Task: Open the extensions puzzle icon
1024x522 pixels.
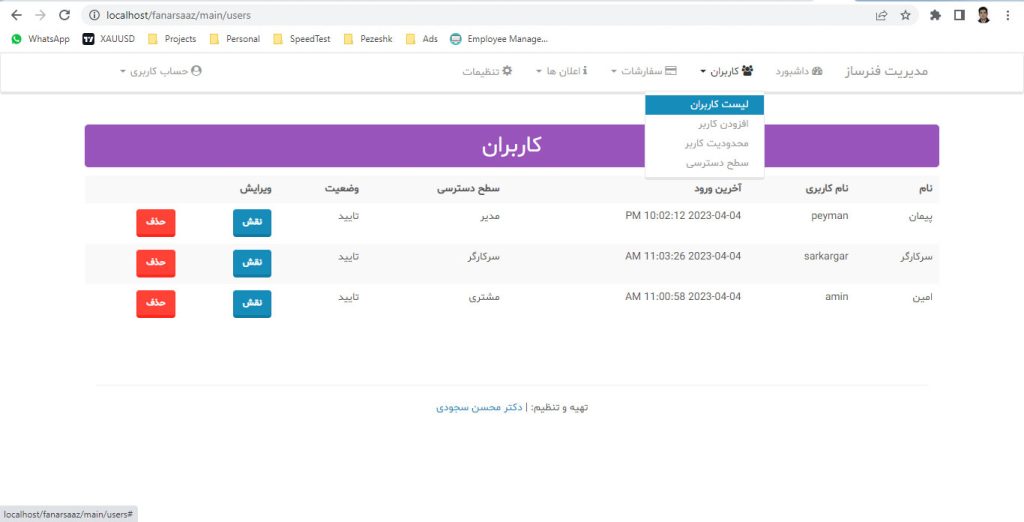Action: pos(935,15)
